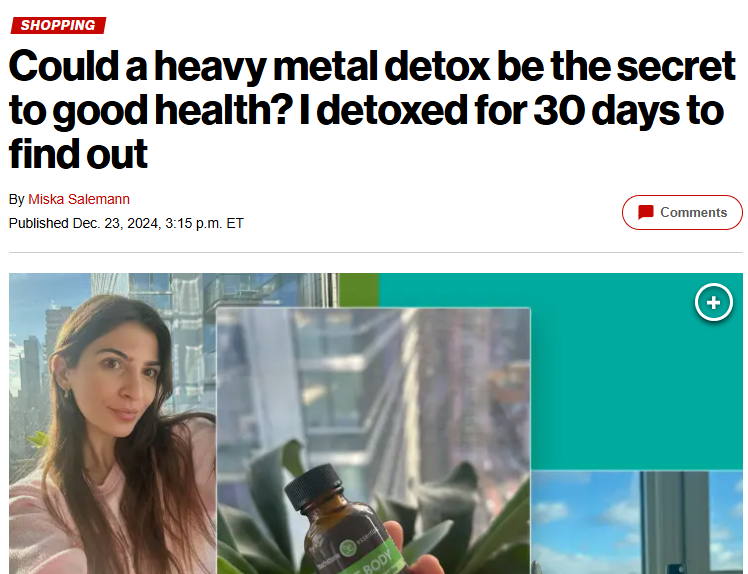This screenshot has width=748, height=574.
Task: Click the 'find out' headline line
Action: point(78,154)
